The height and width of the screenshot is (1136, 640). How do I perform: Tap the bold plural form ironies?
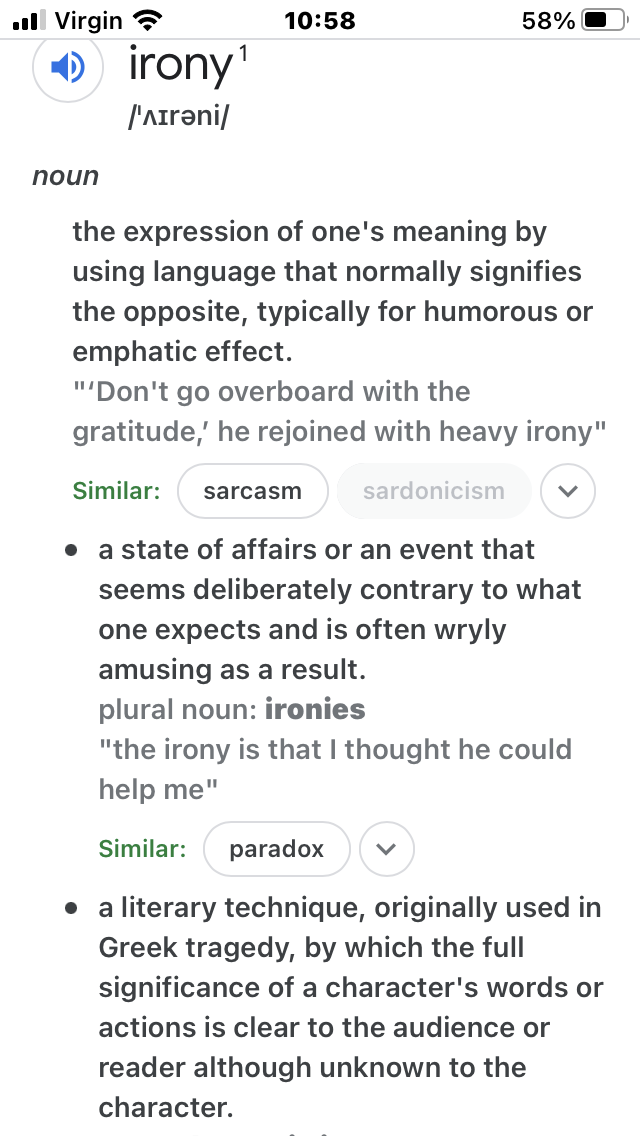pyautogui.click(x=315, y=709)
